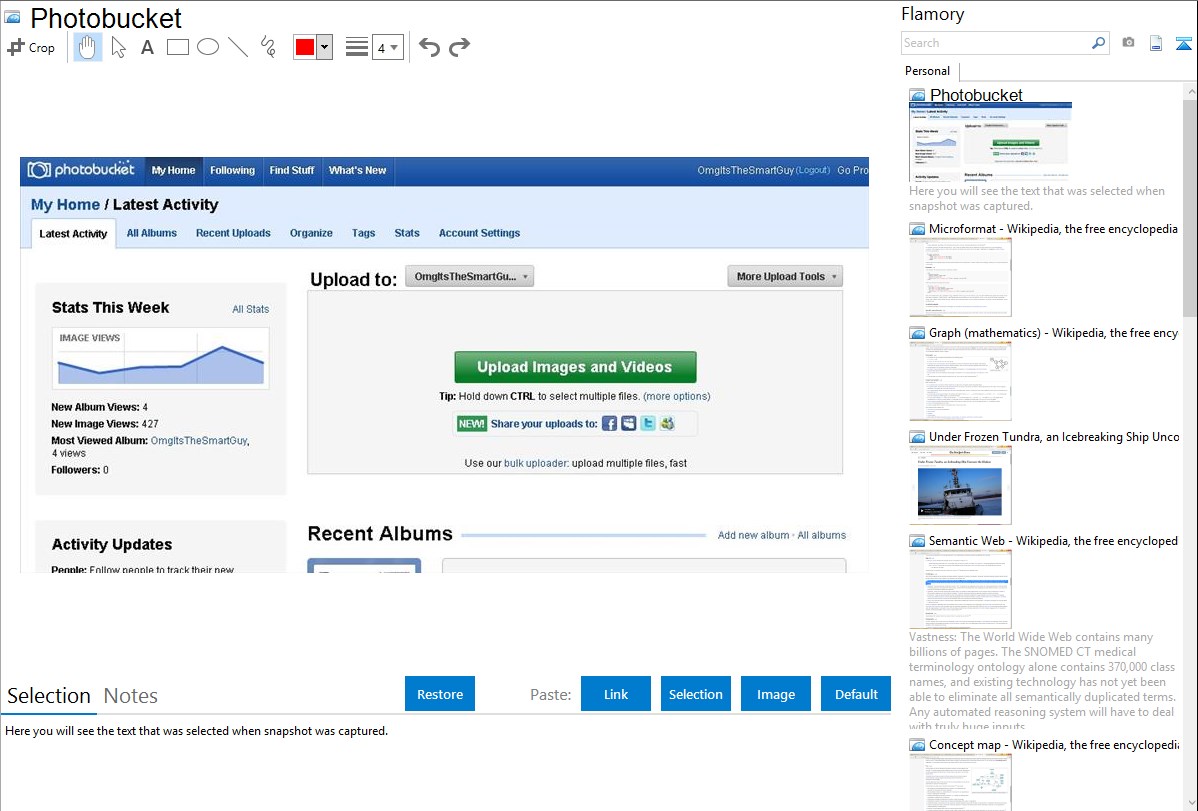The image size is (1198, 811).
Task: Click the Microformat - Wikipedia title text
Action: [x=1053, y=229]
